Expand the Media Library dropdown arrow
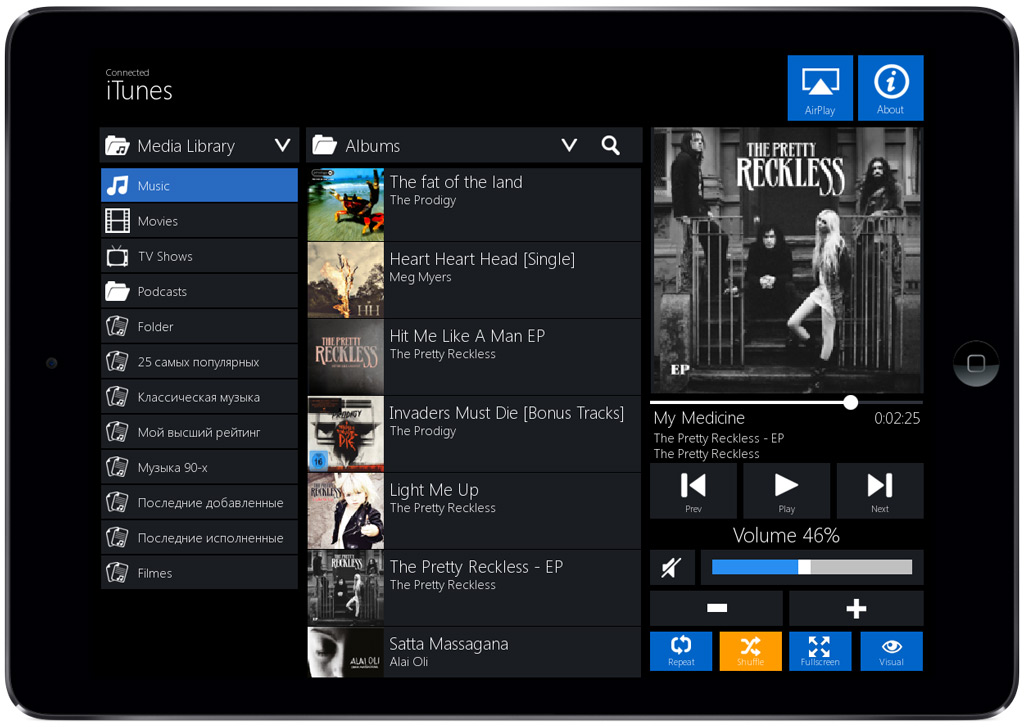This screenshot has width=1024, height=727. (282, 146)
